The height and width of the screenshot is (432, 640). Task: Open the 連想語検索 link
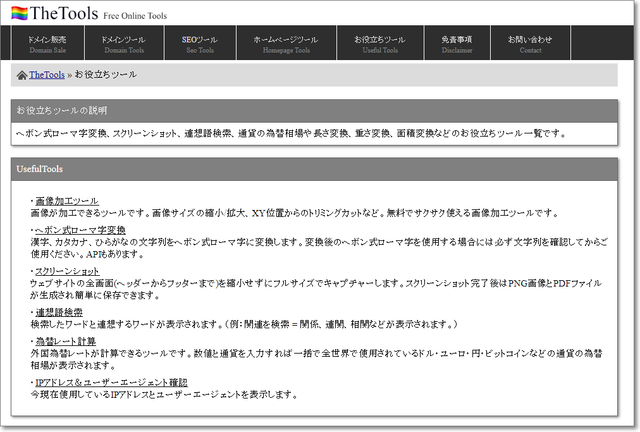tap(59, 312)
